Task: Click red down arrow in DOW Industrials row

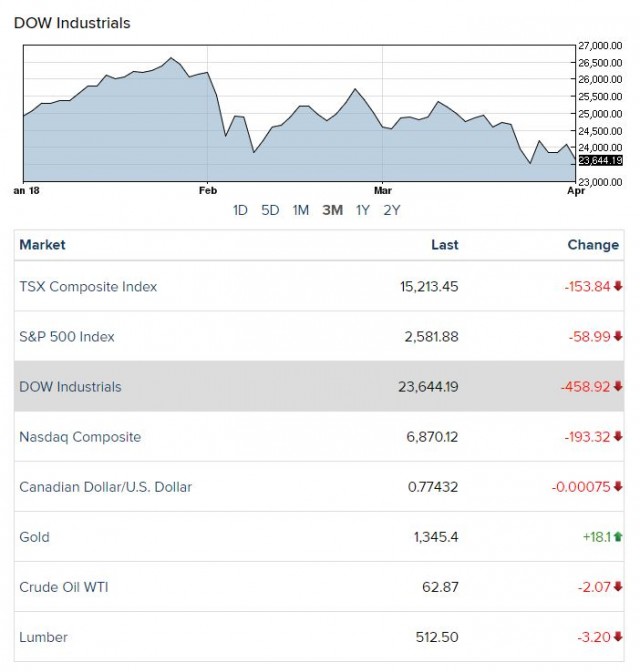Action: (x=618, y=387)
